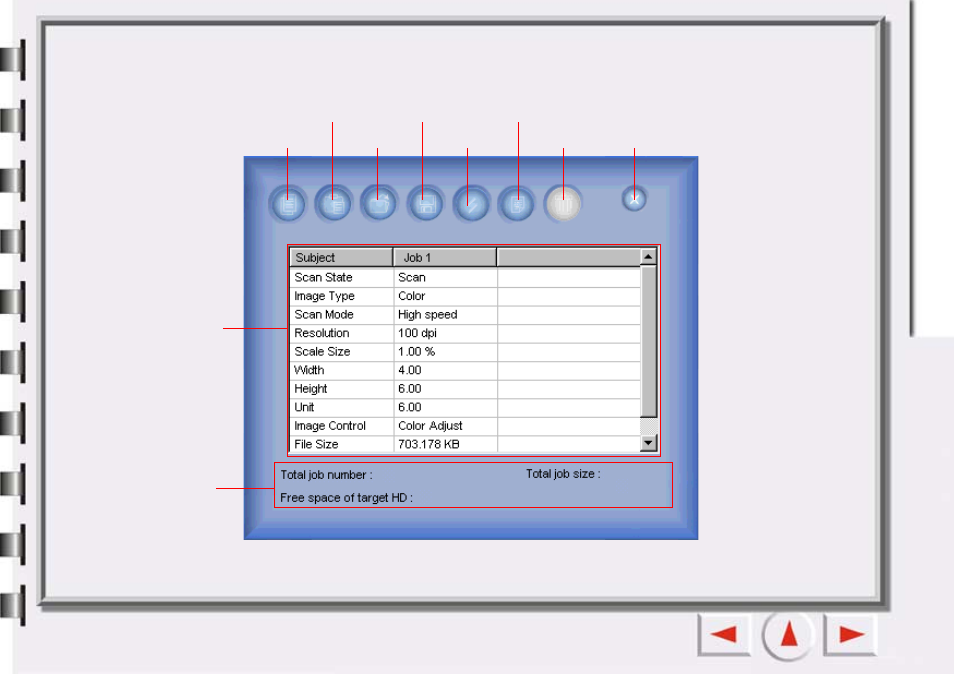Viewport: 954px width, 674px height.
Task: Click the Color Adjust value cell
Action: click(445, 426)
